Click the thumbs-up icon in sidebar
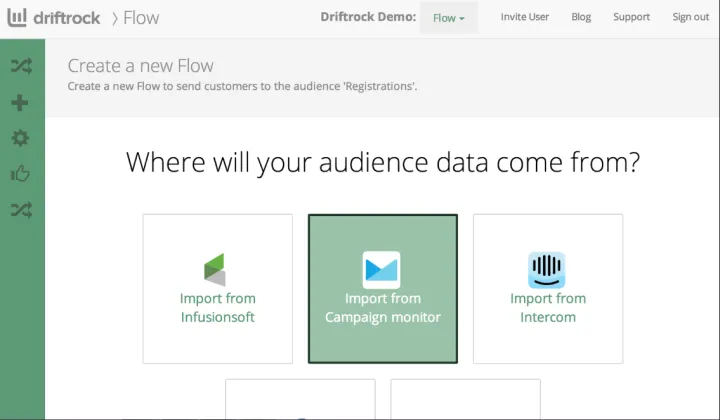720x420 pixels. coord(20,174)
